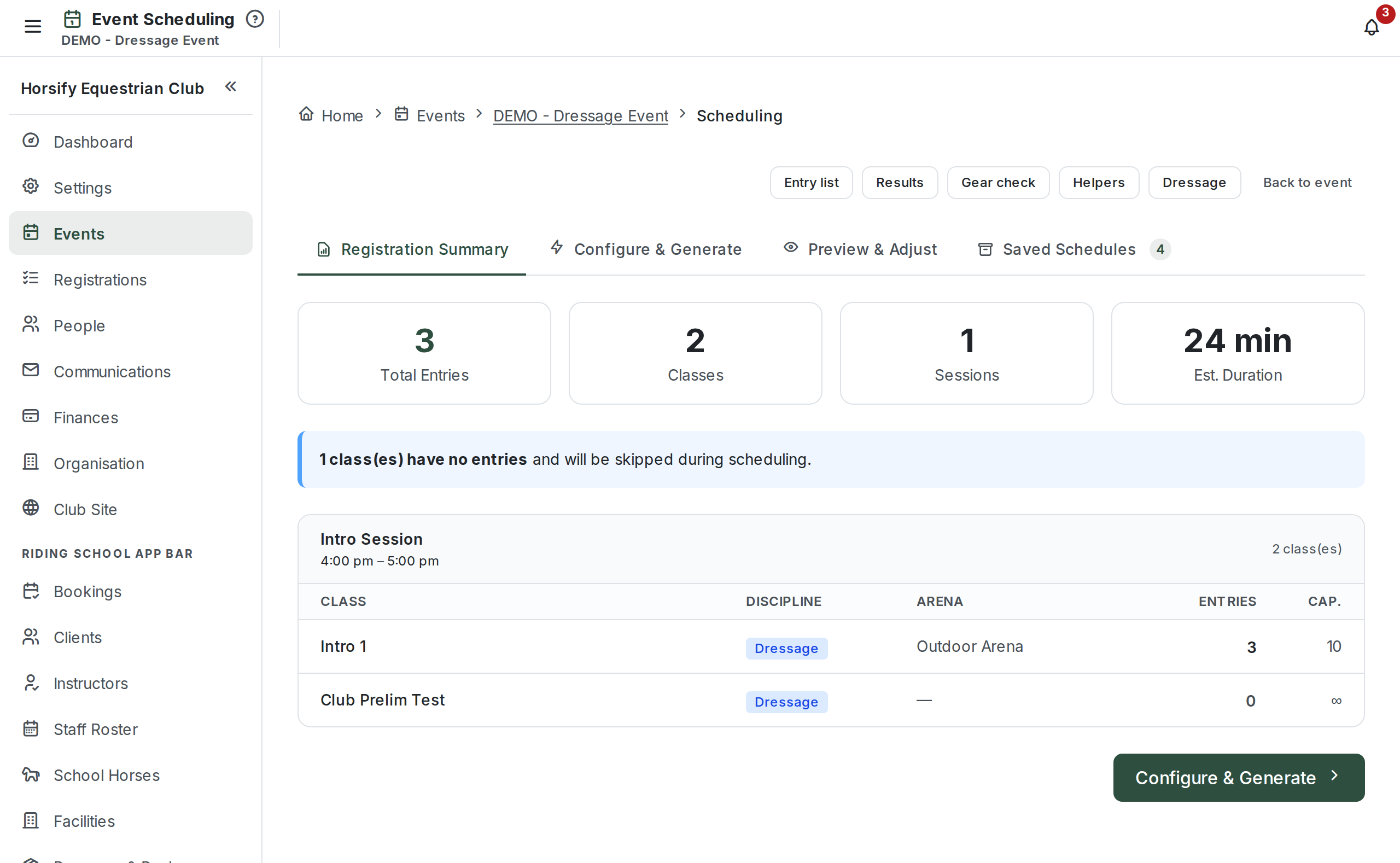Switch to Registration Summary tab
1400x863 pixels.
click(x=411, y=249)
